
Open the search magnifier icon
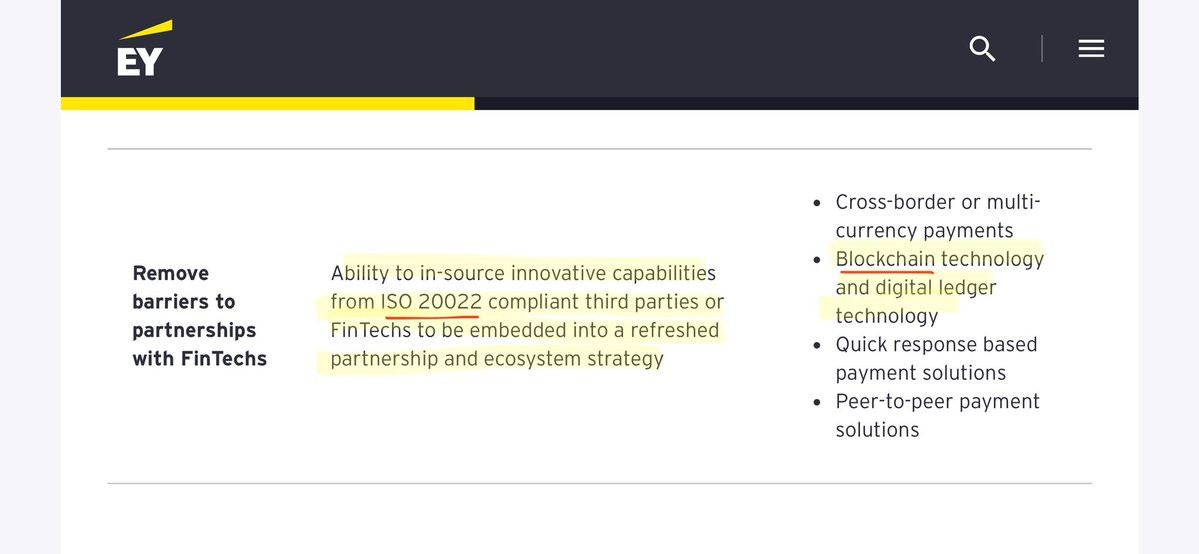click(982, 48)
